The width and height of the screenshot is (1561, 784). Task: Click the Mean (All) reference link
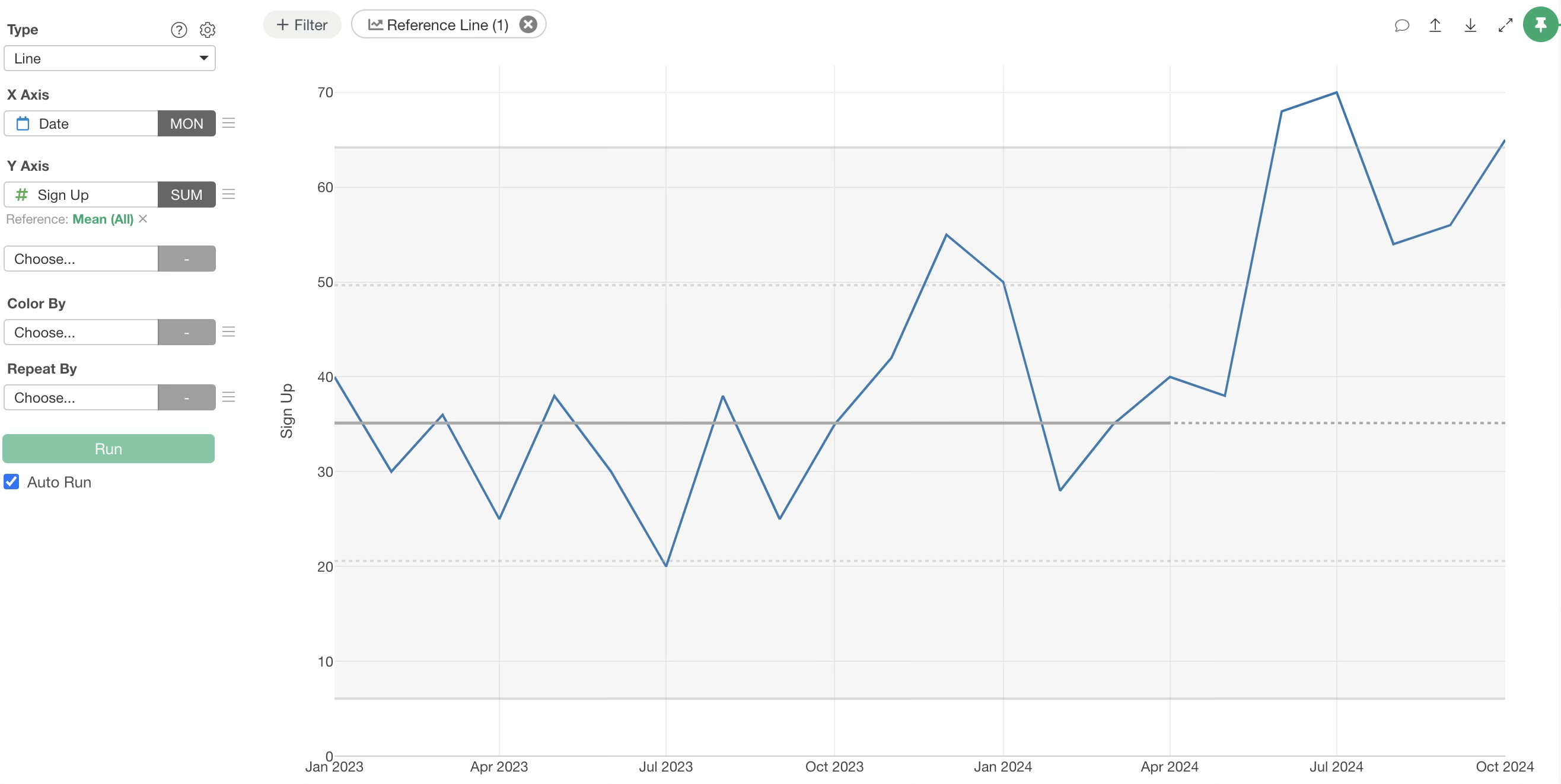point(103,219)
